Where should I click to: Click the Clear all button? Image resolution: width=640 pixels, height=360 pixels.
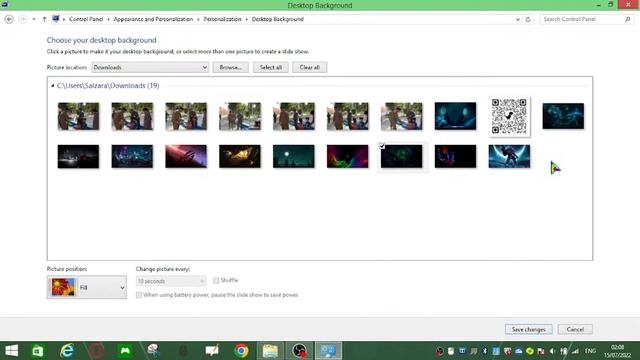[x=309, y=67]
